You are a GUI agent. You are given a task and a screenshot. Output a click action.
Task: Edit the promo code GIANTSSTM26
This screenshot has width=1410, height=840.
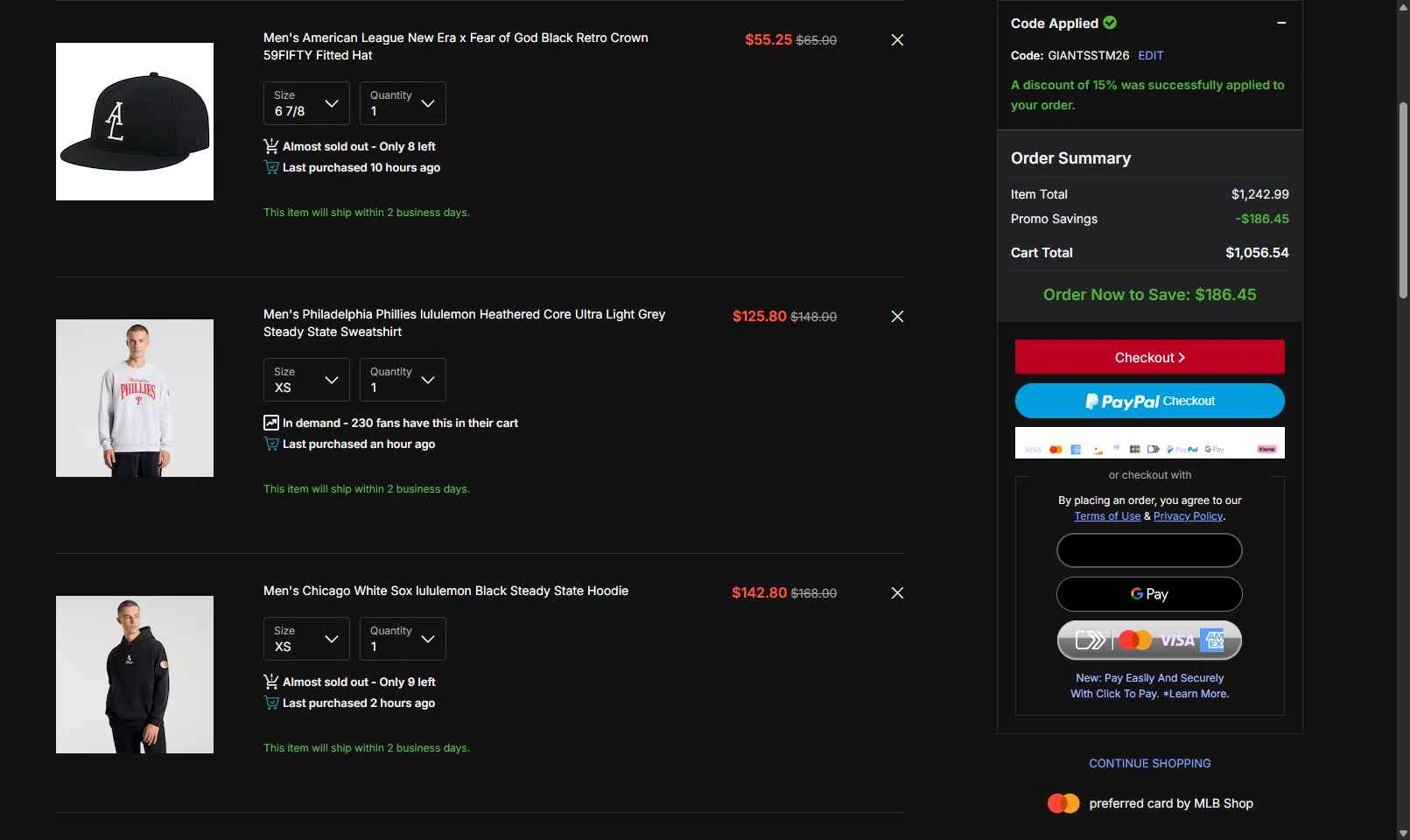(1151, 55)
